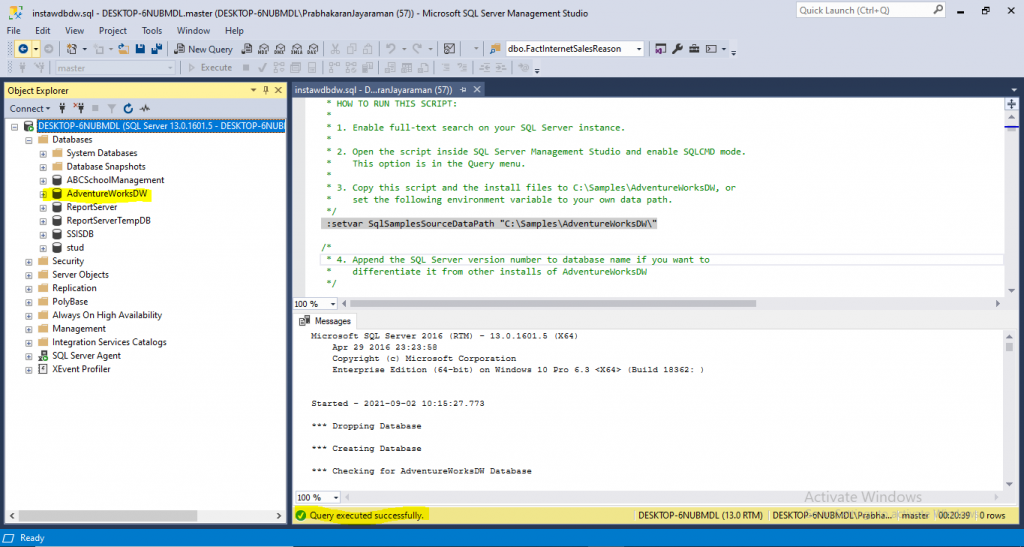The height and width of the screenshot is (547, 1024).
Task: Expand the SQL Server Agent node
Action: click(29, 356)
